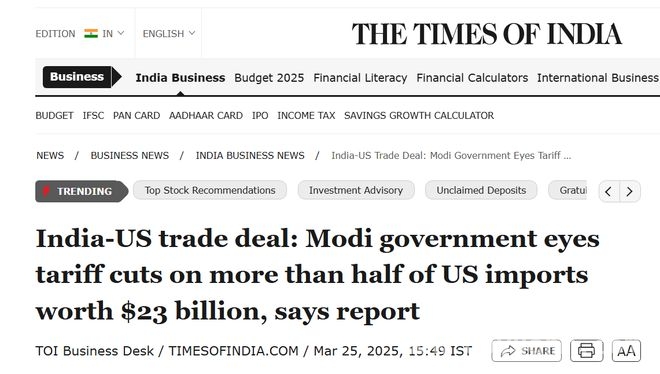Open the INCOME TAX link
This screenshot has height=374, width=660.
tap(306, 115)
